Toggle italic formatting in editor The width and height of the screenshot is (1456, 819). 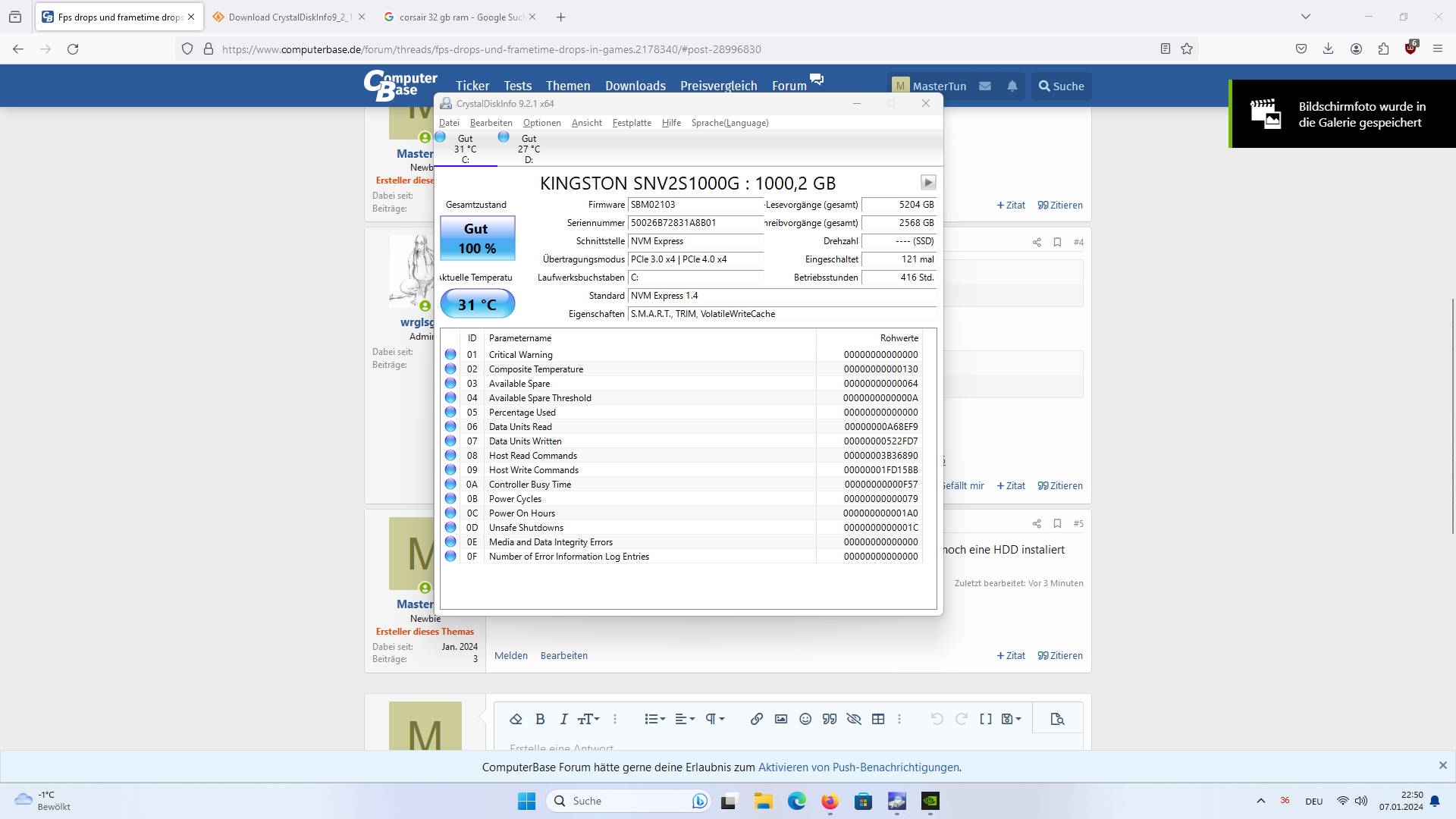coord(563,719)
